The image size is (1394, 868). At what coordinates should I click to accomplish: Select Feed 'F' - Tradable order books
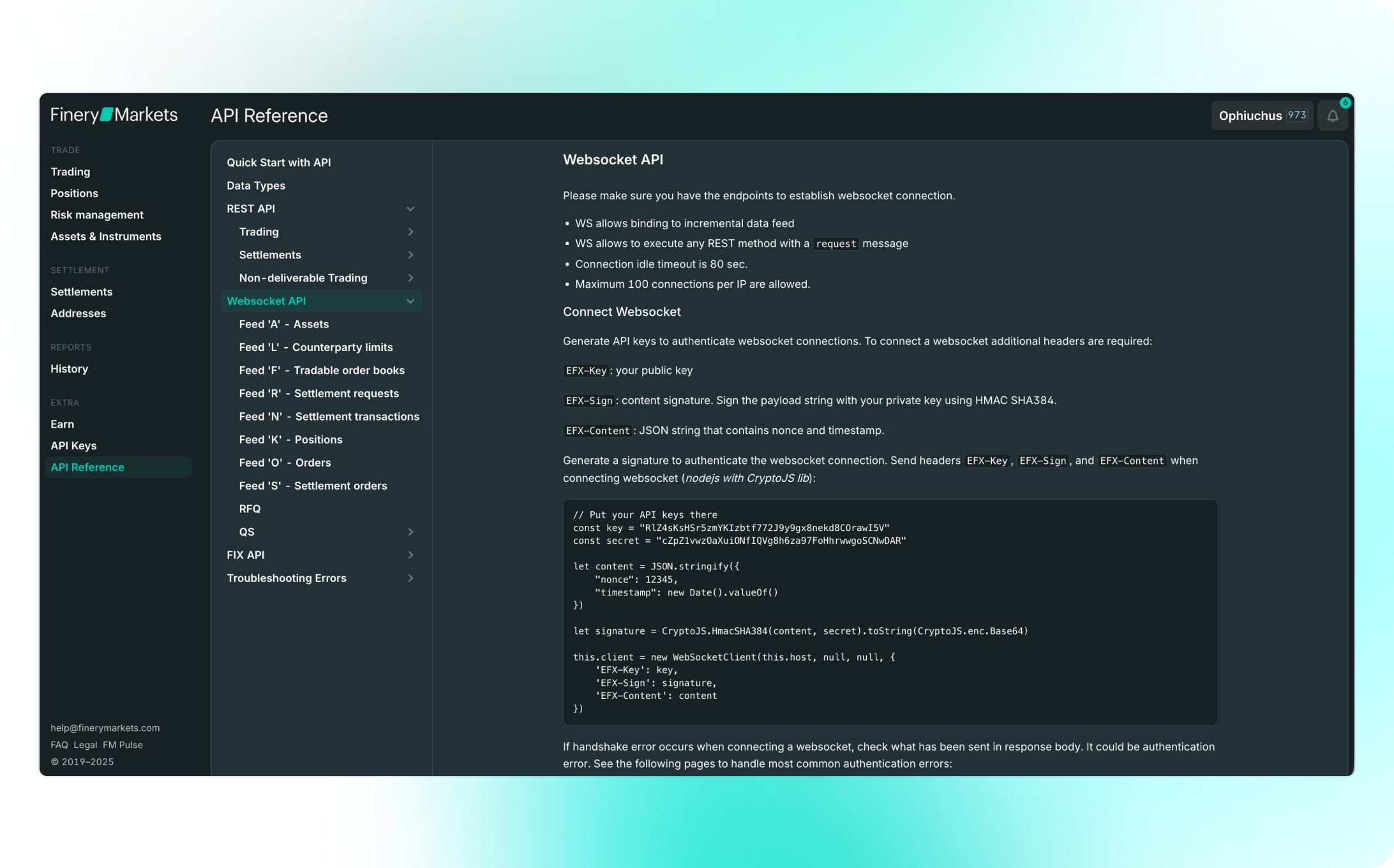click(x=322, y=370)
